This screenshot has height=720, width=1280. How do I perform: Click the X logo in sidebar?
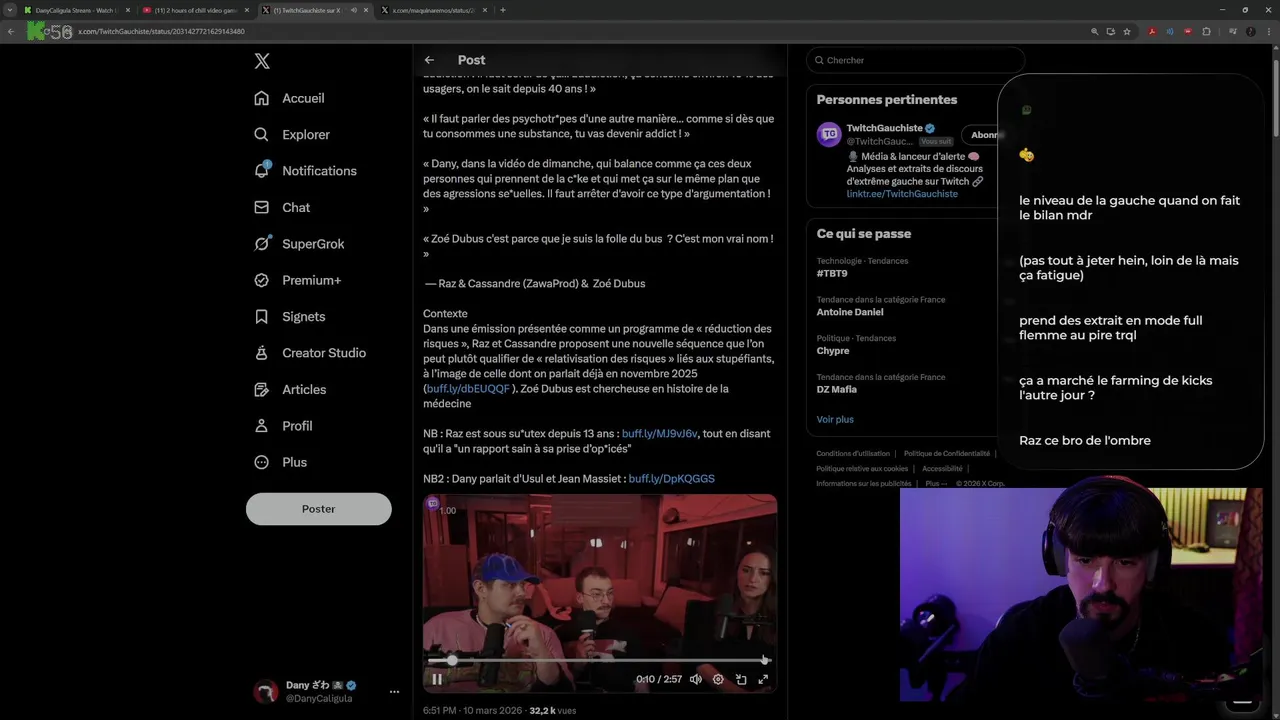262,61
